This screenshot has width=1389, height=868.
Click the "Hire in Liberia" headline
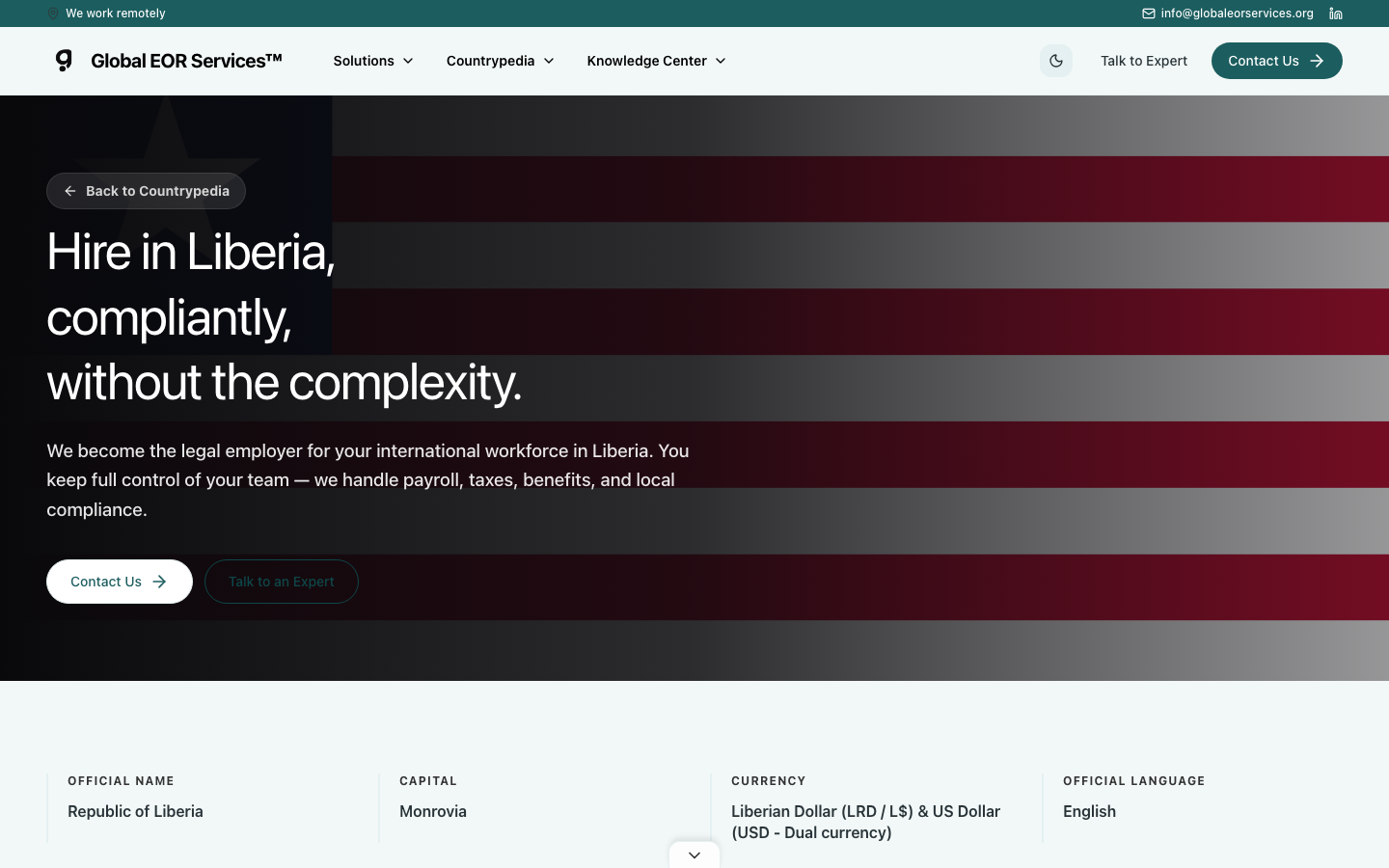[284, 316]
